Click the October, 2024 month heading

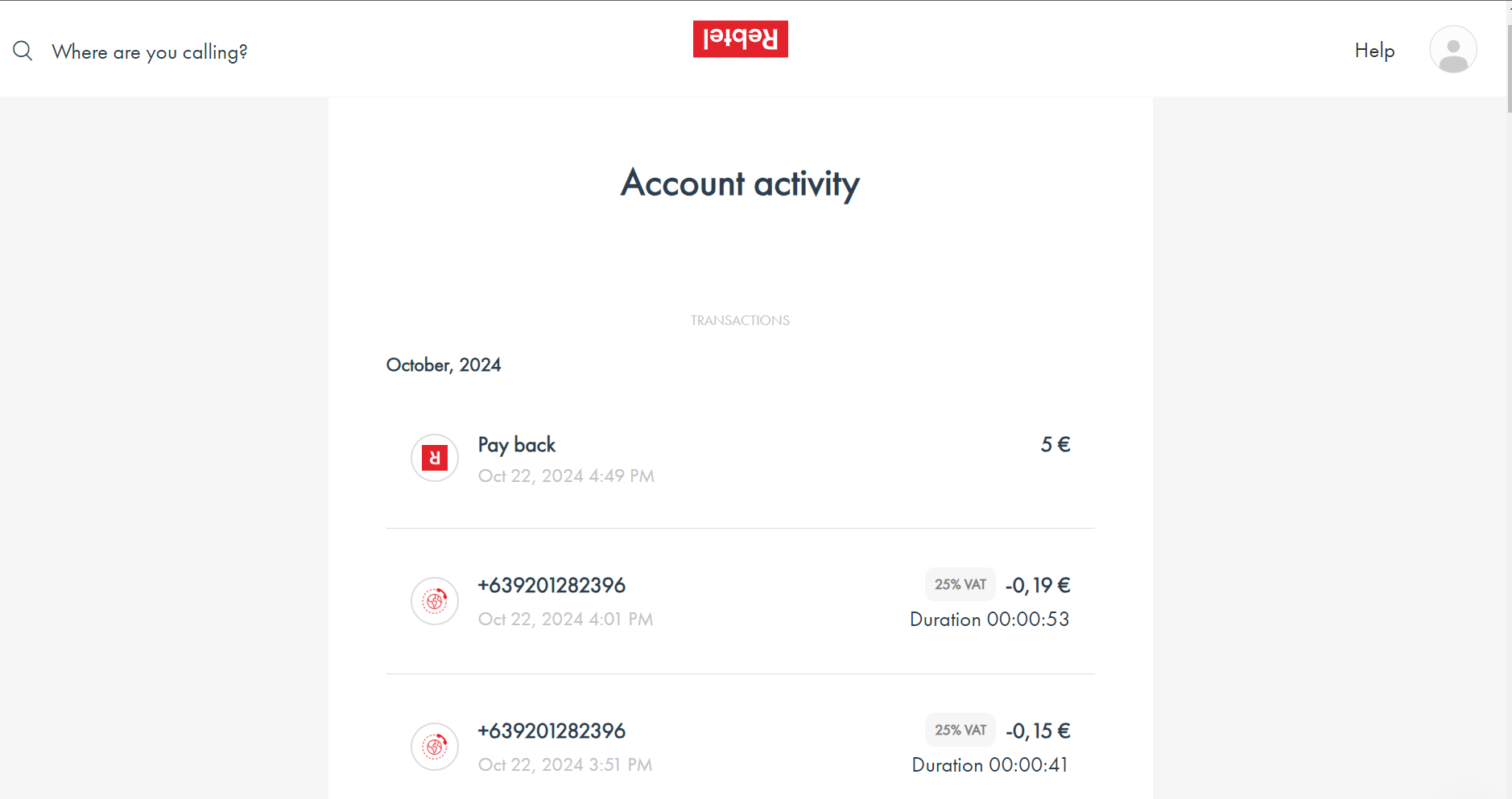[x=444, y=365]
